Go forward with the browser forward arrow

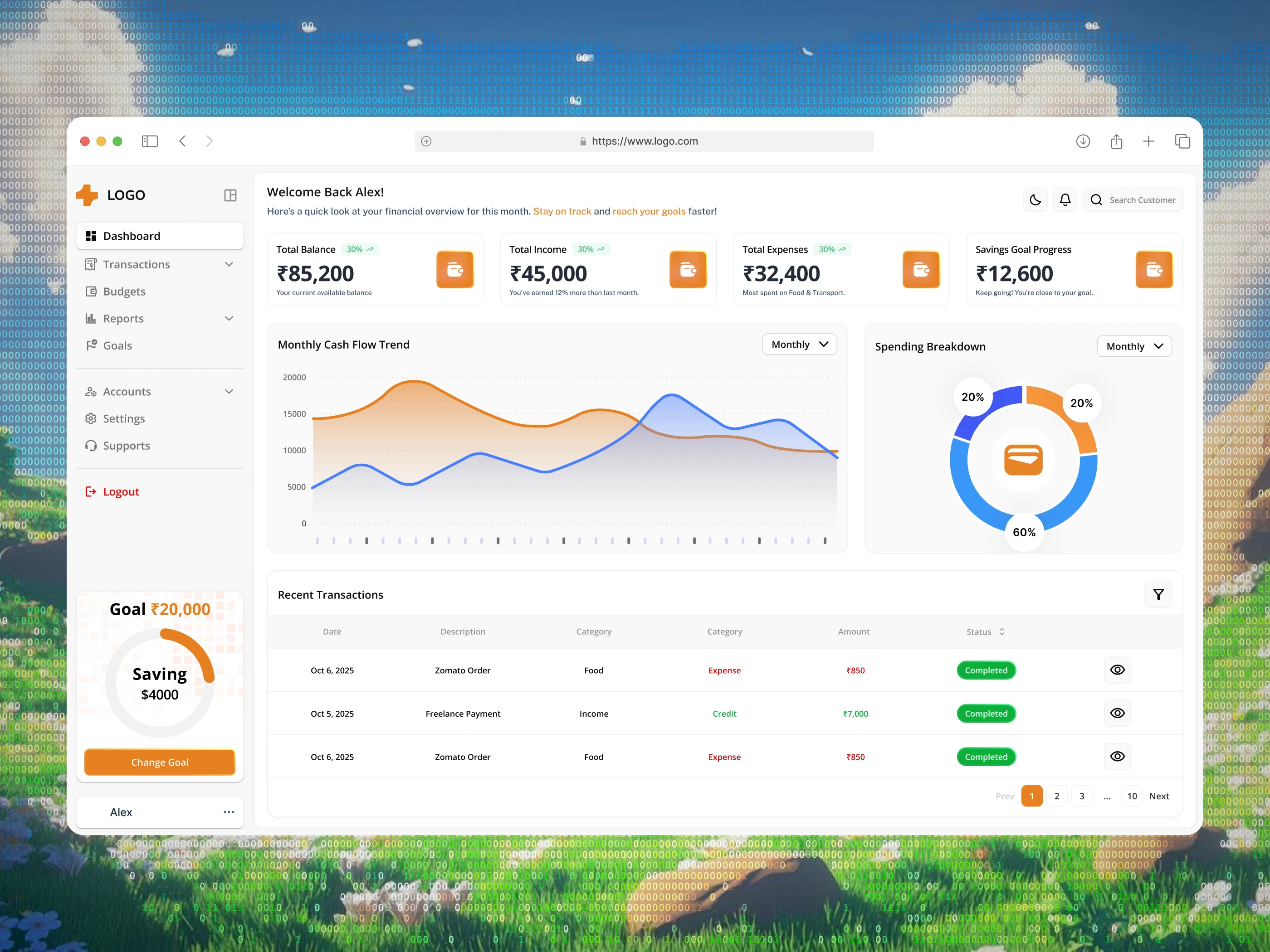pyautogui.click(x=210, y=141)
